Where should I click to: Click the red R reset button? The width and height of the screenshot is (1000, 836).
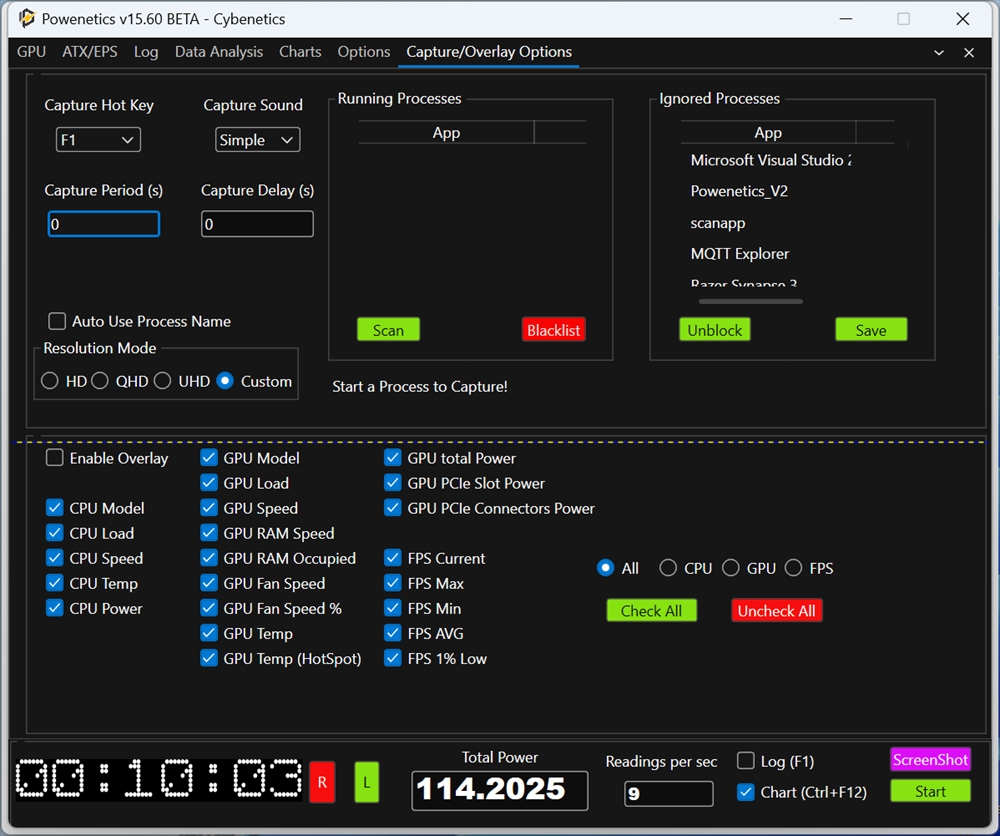tap(322, 782)
